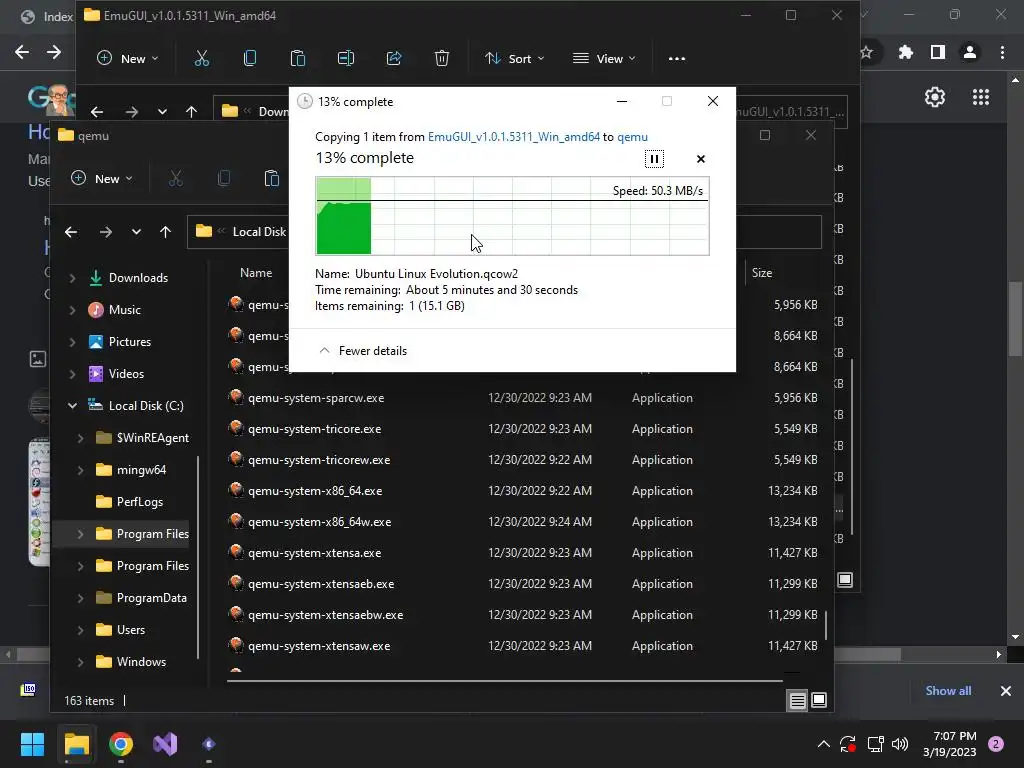Screen dimensions: 1024x768
Task: Open New dropdown in qemu window
Action: 102,178
